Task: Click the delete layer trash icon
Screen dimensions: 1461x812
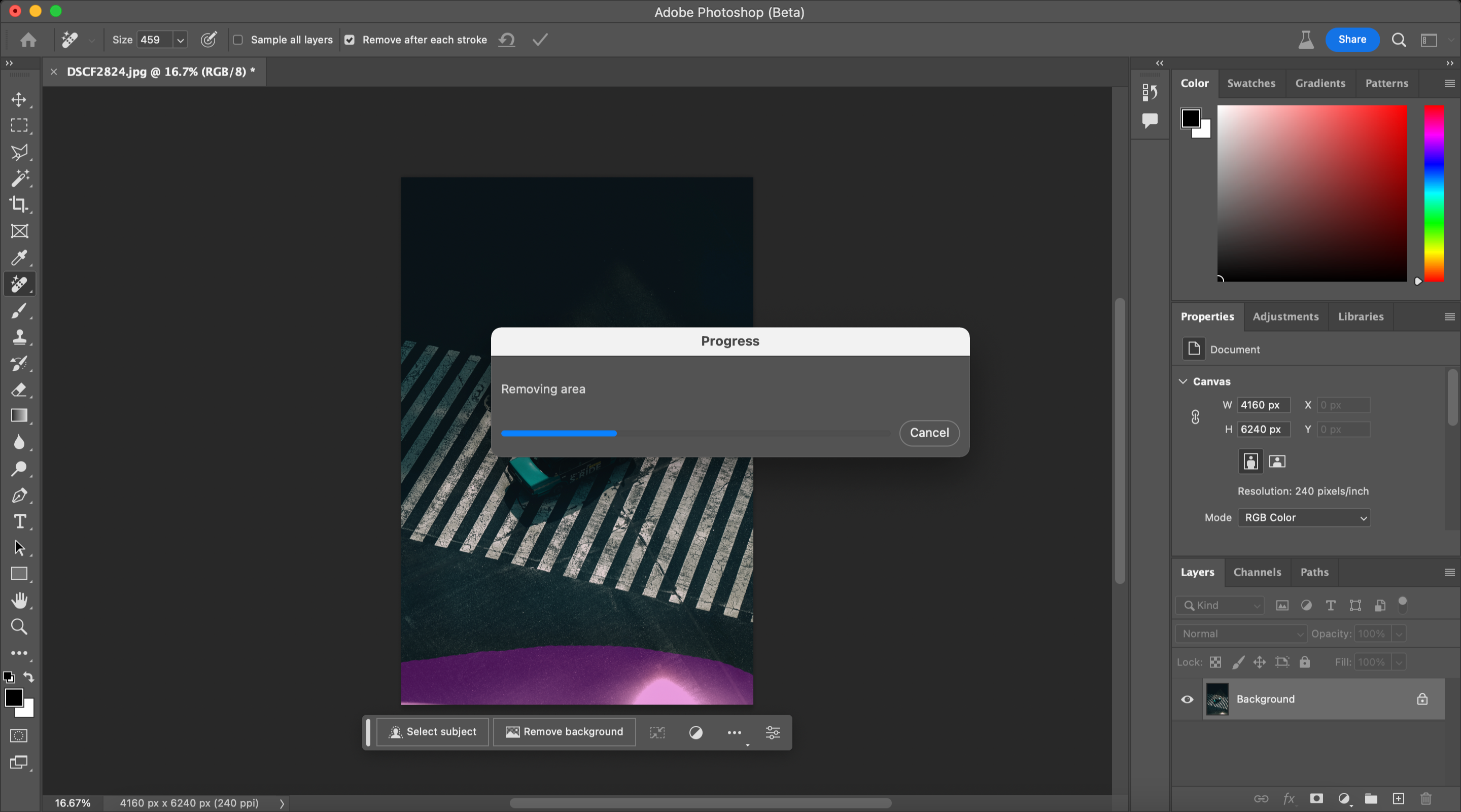Action: click(1425, 798)
